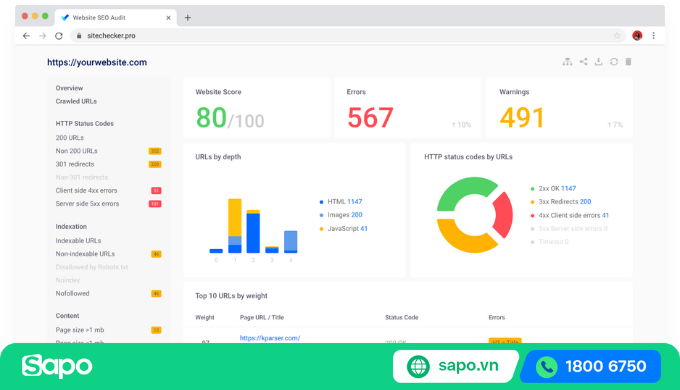Select Server side 5xx errors
This screenshot has width=680, height=390.
87,203
